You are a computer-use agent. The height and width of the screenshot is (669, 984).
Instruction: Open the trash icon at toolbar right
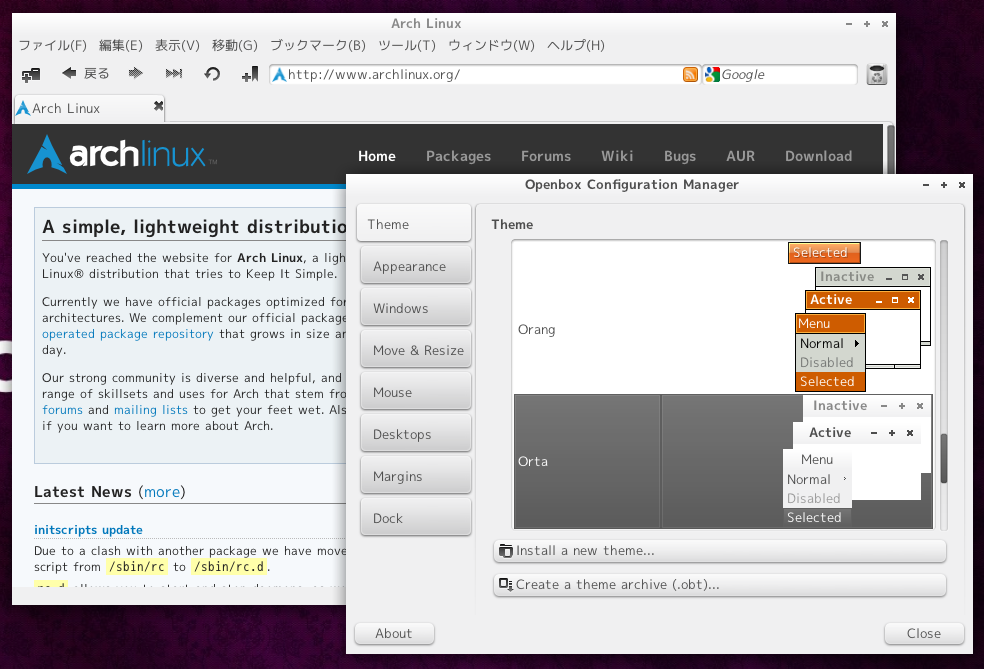(876, 75)
